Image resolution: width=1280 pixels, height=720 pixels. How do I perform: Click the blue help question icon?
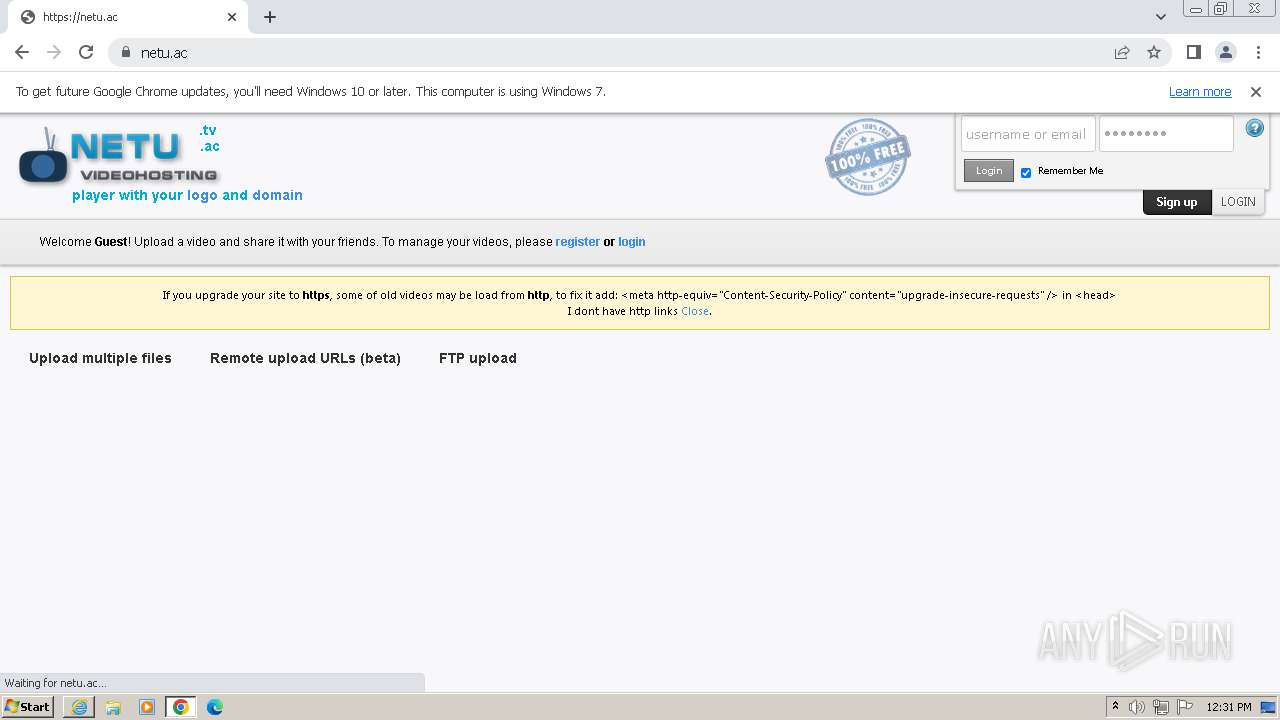(1254, 128)
